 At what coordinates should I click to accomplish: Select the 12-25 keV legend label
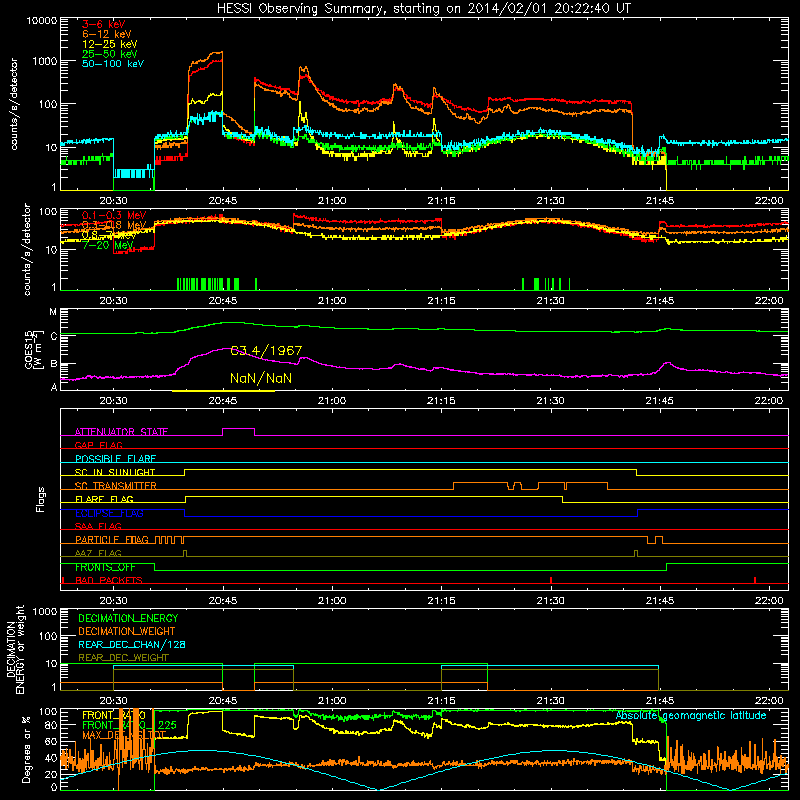[109, 44]
